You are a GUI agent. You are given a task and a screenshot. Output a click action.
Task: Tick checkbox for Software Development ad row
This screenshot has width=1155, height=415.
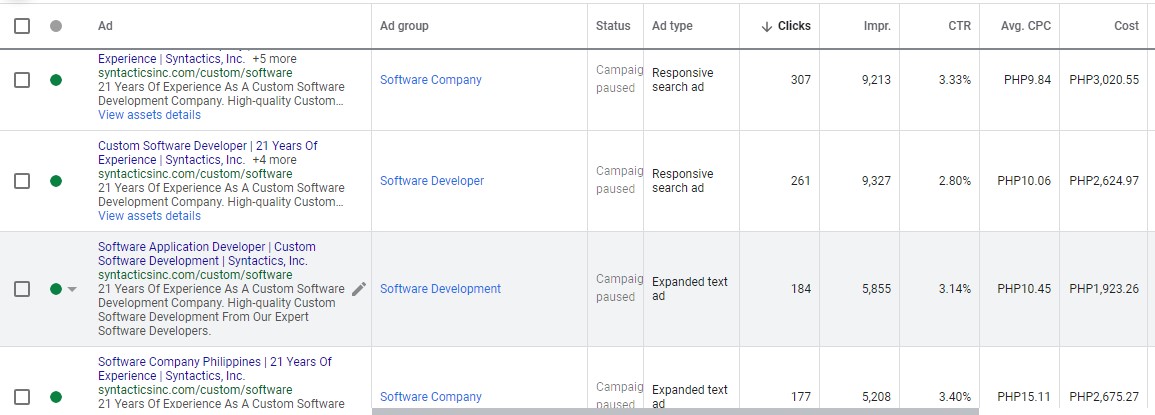point(22,289)
